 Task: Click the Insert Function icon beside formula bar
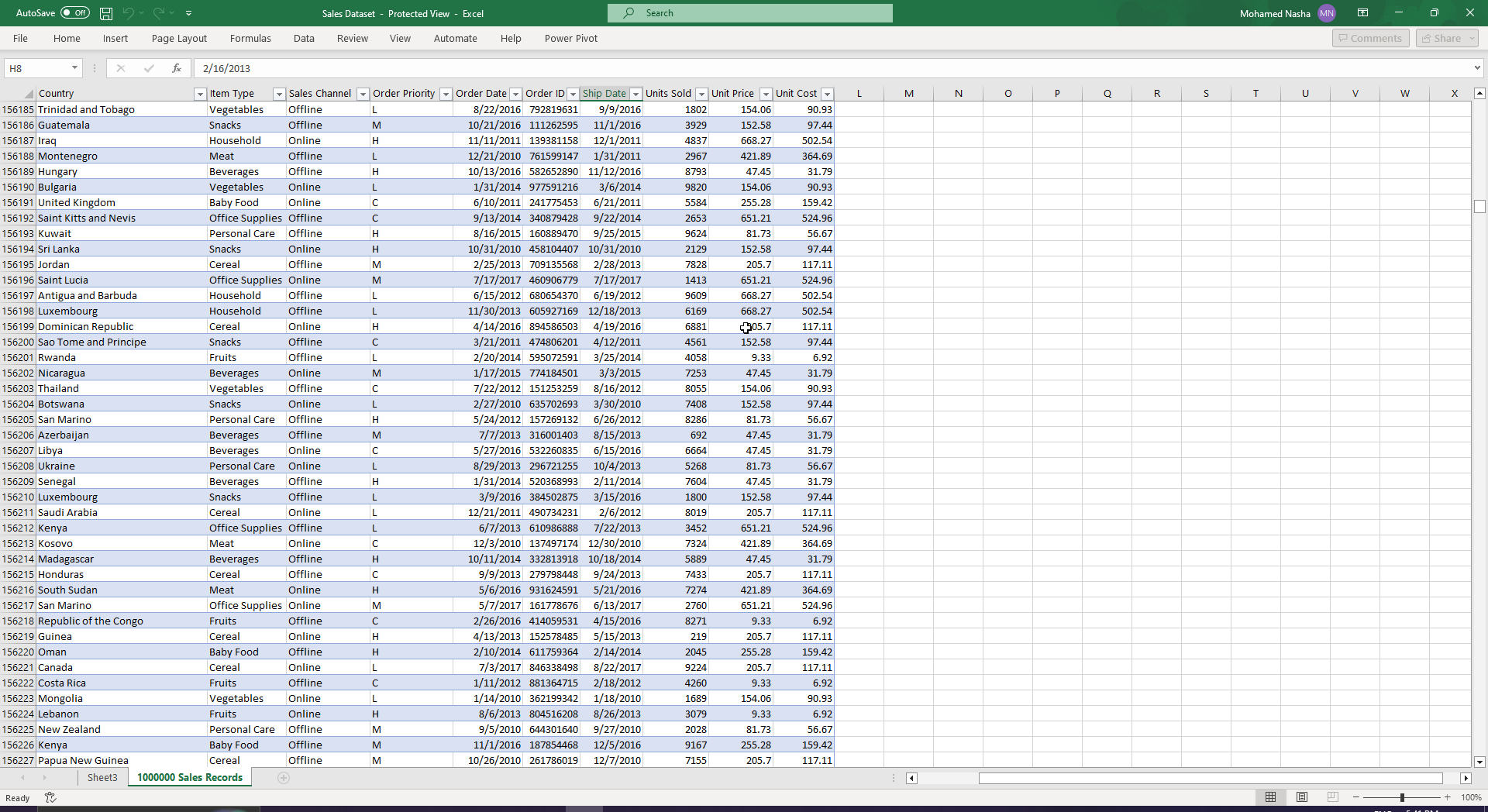click(x=177, y=68)
